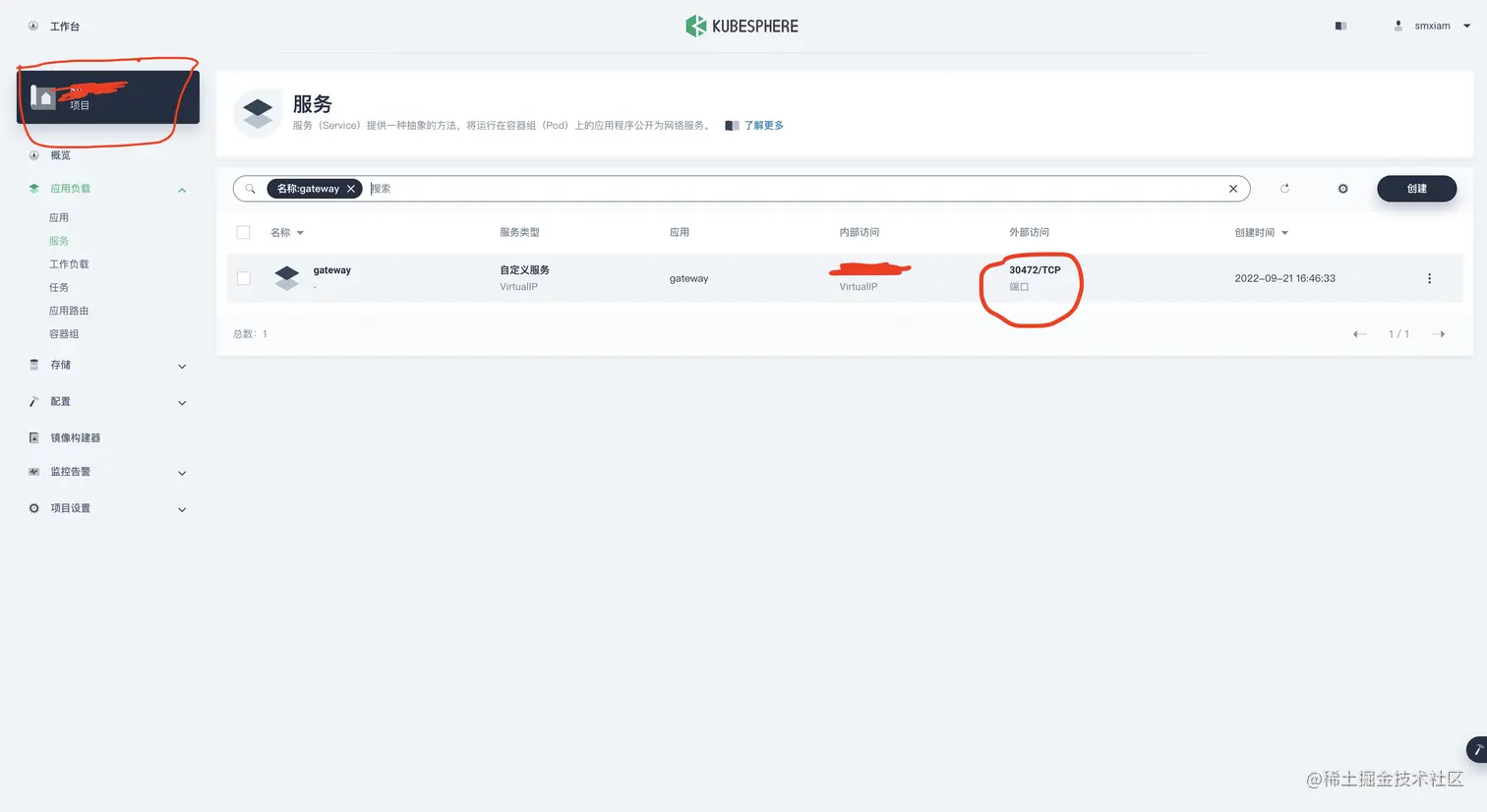The image size is (1487, 812).
Task: Open the 概览 overview page
Action: [60, 155]
